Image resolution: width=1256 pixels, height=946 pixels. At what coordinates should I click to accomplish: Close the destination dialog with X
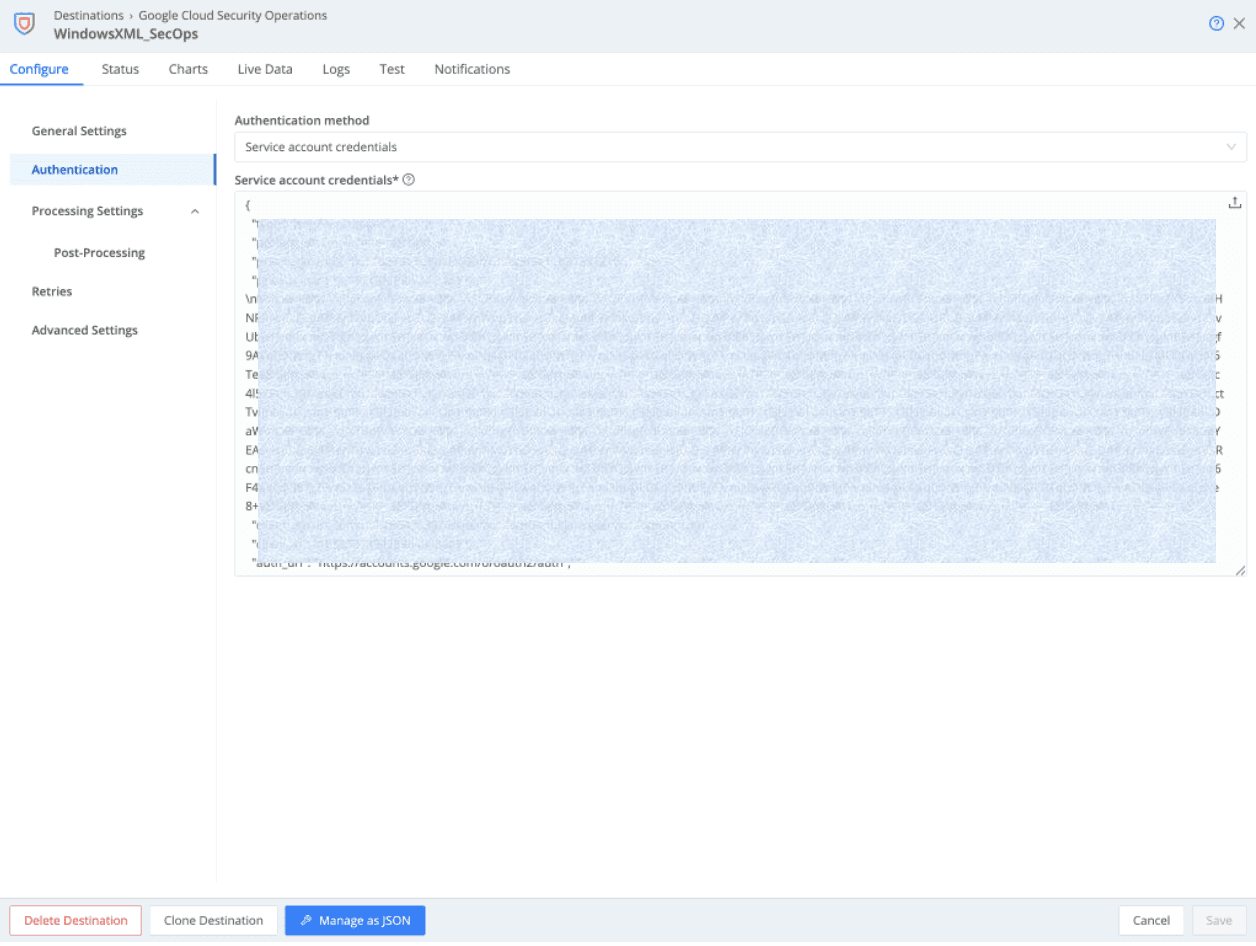(x=1239, y=24)
